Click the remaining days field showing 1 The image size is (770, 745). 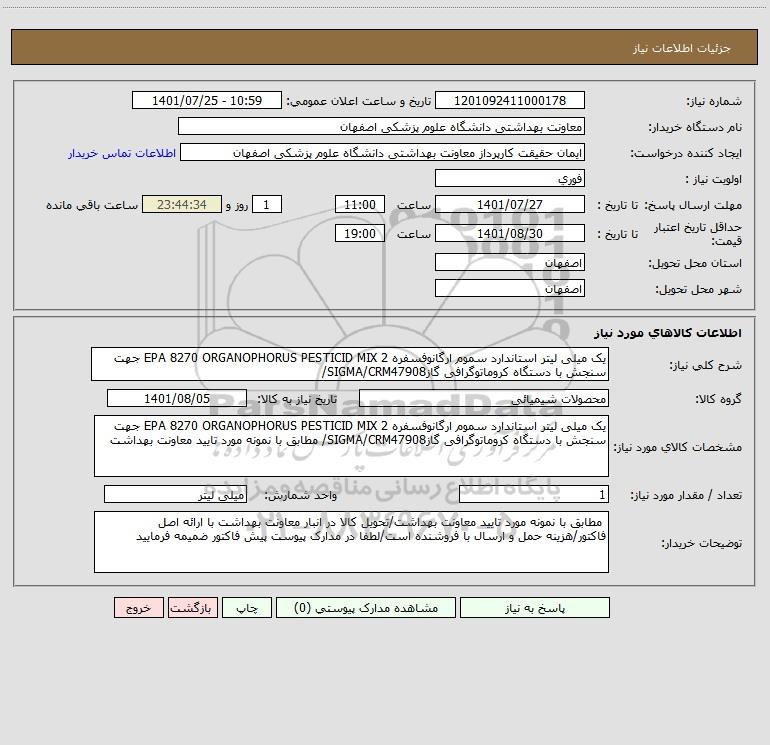[267, 204]
